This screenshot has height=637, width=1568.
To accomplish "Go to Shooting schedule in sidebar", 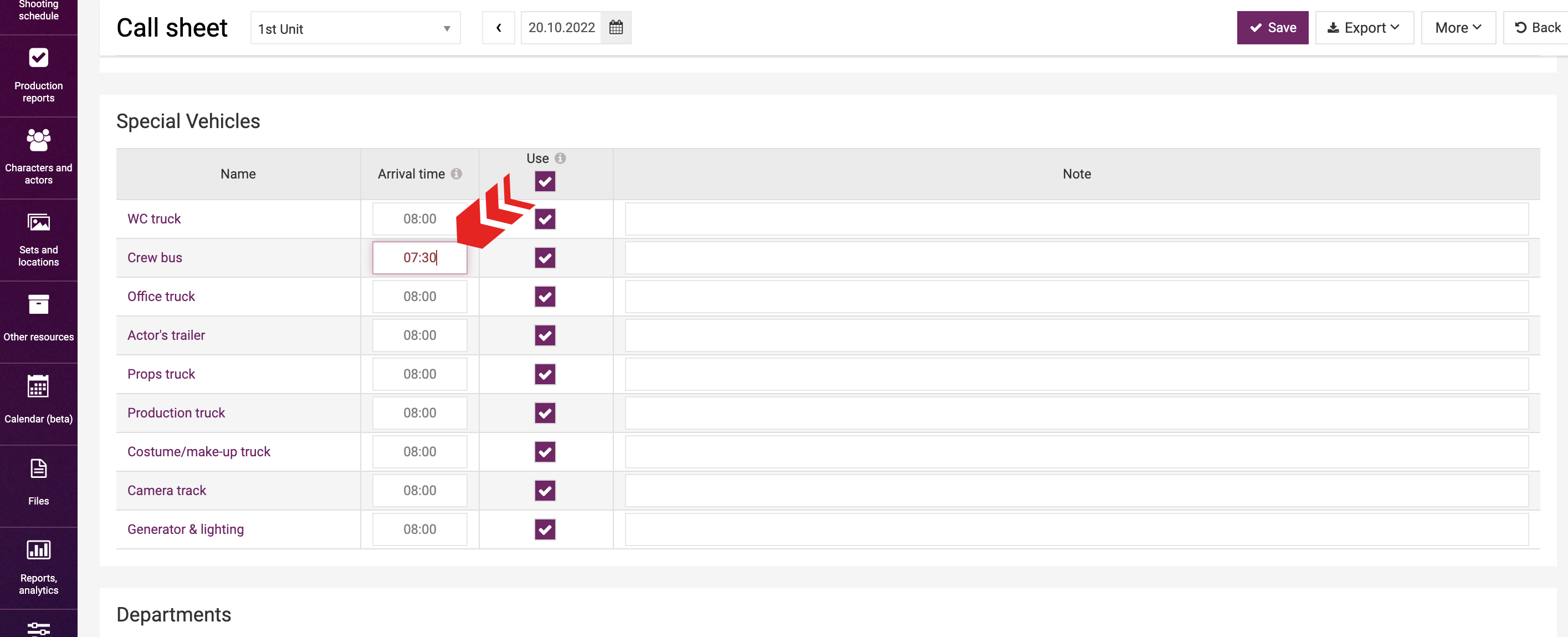I will click(x=38, y=11).
